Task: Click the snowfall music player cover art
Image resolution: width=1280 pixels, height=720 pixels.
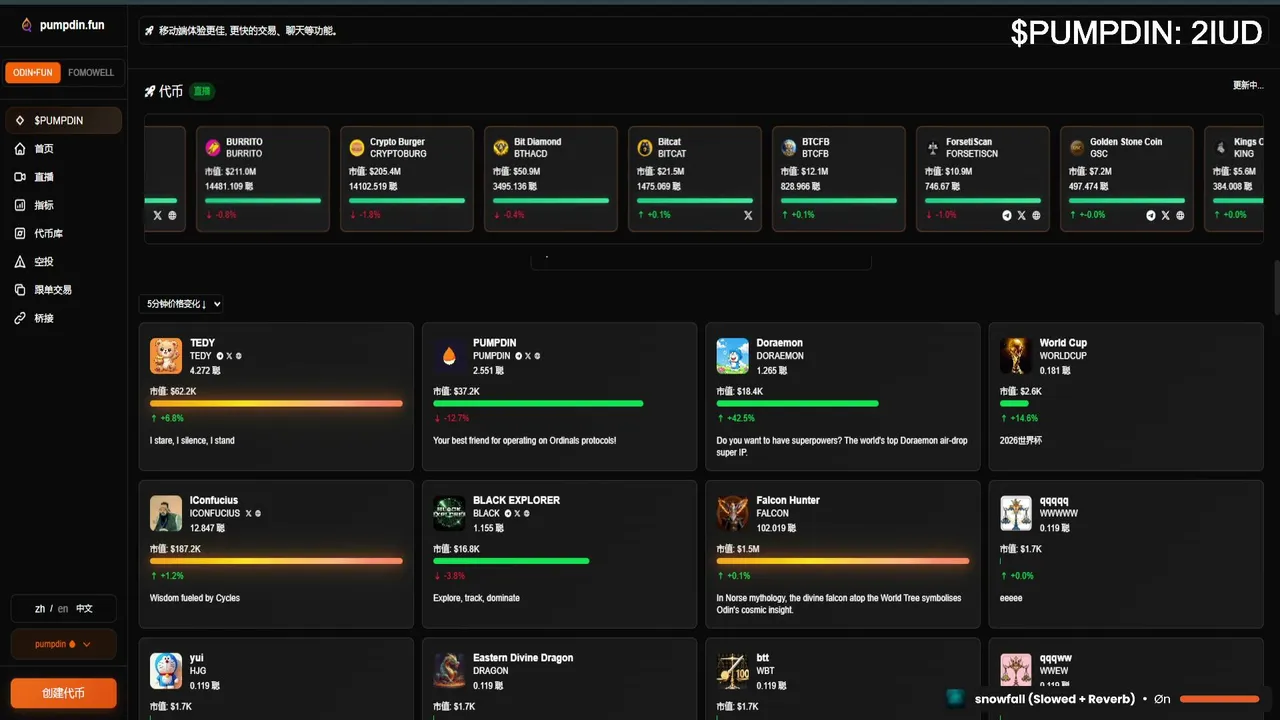Action: (x=956, y=698)
